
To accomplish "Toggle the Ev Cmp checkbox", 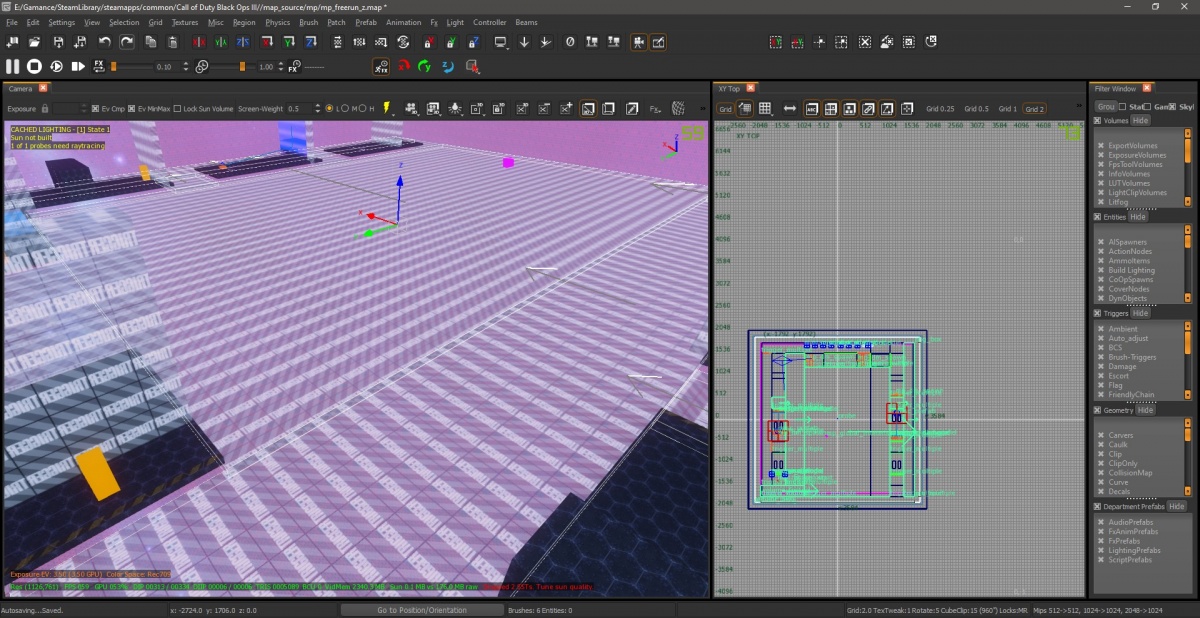I will click(x=95, y=108).
